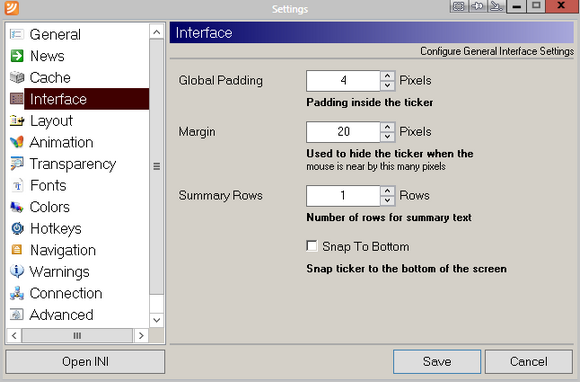The height and width of the screenshot is (382, 580).
Task: Increase Global Padding with up arrow
Action: tap(387, 76)
